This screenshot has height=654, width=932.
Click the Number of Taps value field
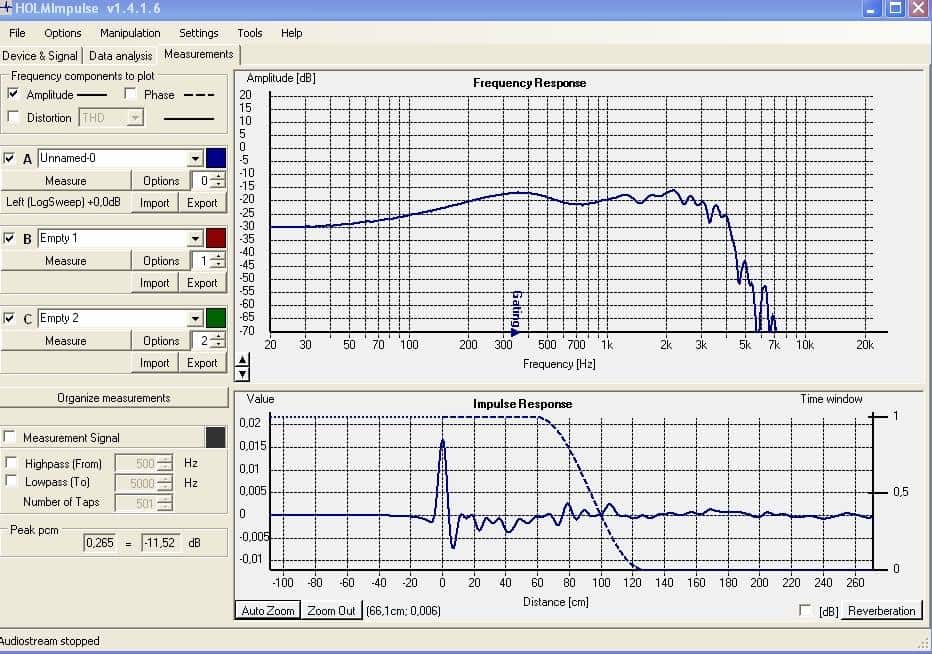click(x=136, y=504)
